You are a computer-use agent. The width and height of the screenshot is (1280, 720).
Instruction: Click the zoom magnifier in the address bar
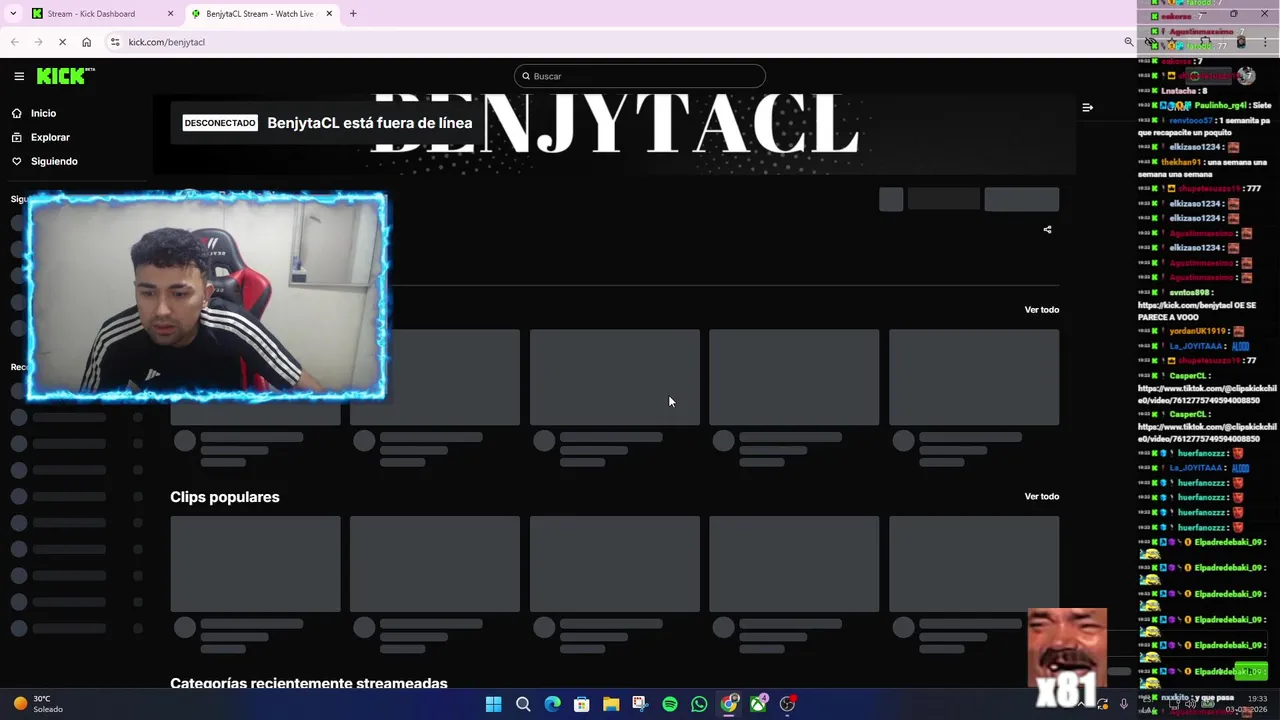point(1129,42)
